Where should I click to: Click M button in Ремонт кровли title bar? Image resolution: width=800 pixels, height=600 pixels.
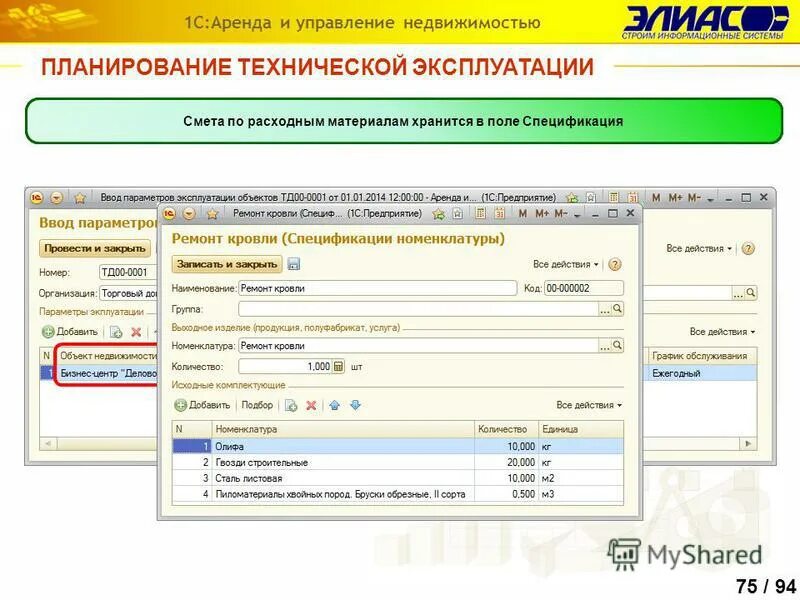(x=522, y=213)
